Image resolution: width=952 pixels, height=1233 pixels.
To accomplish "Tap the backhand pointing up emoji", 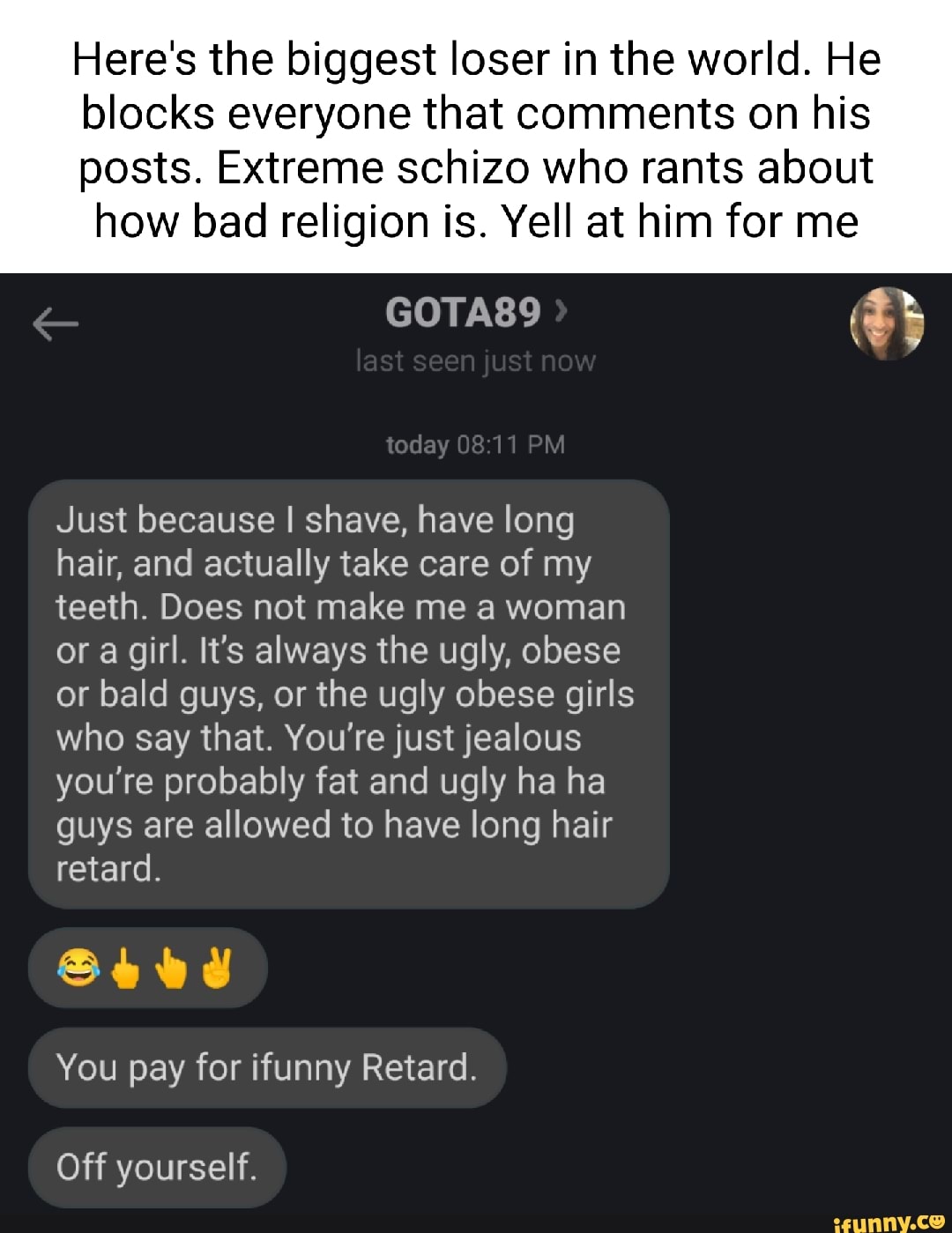I will [x=171, y=968].
